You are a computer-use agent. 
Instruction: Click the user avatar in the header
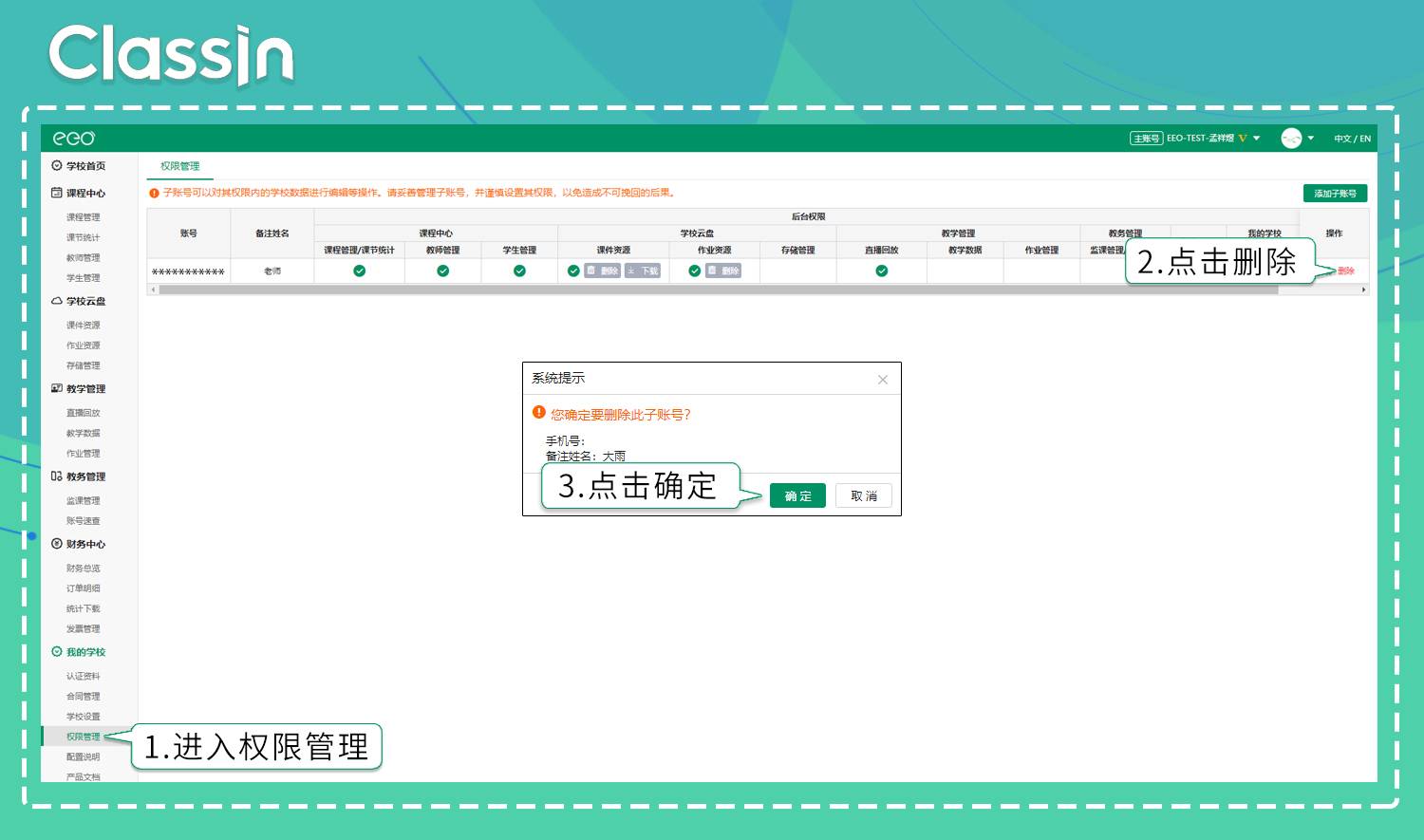pyautogui.click(x=1291, y=139)
